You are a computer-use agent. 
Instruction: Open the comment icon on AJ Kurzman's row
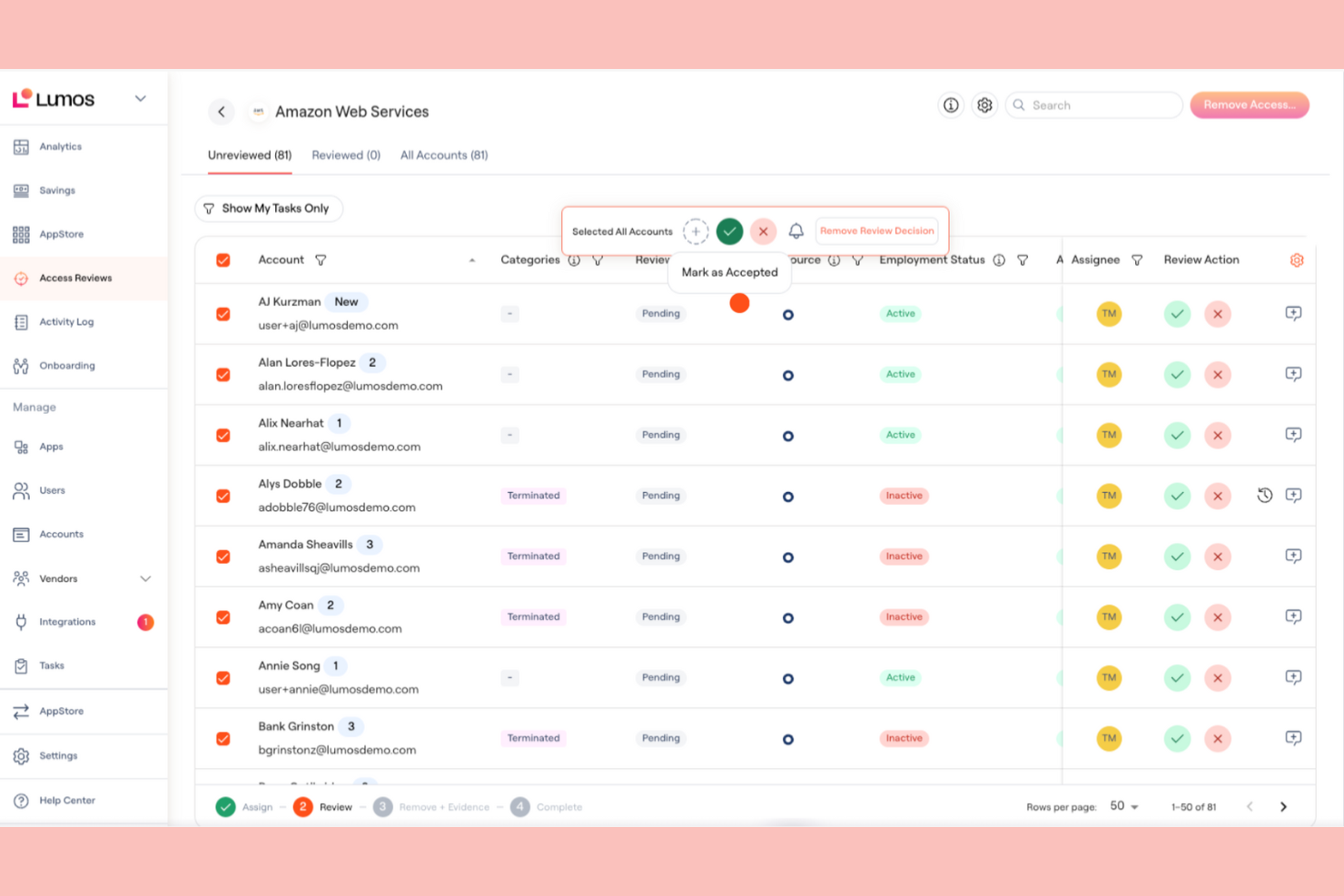coord(1293,313)
